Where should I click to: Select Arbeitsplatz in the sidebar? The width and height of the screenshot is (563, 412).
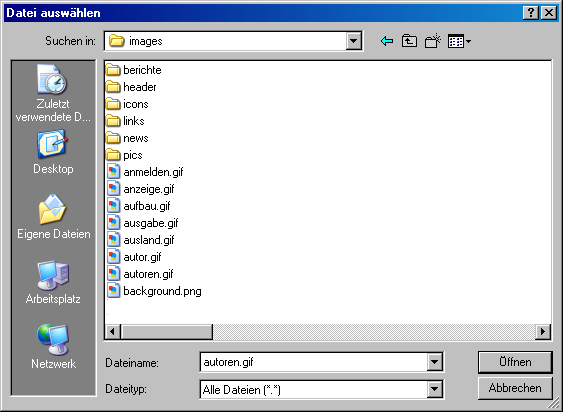(x=53, y=282)
